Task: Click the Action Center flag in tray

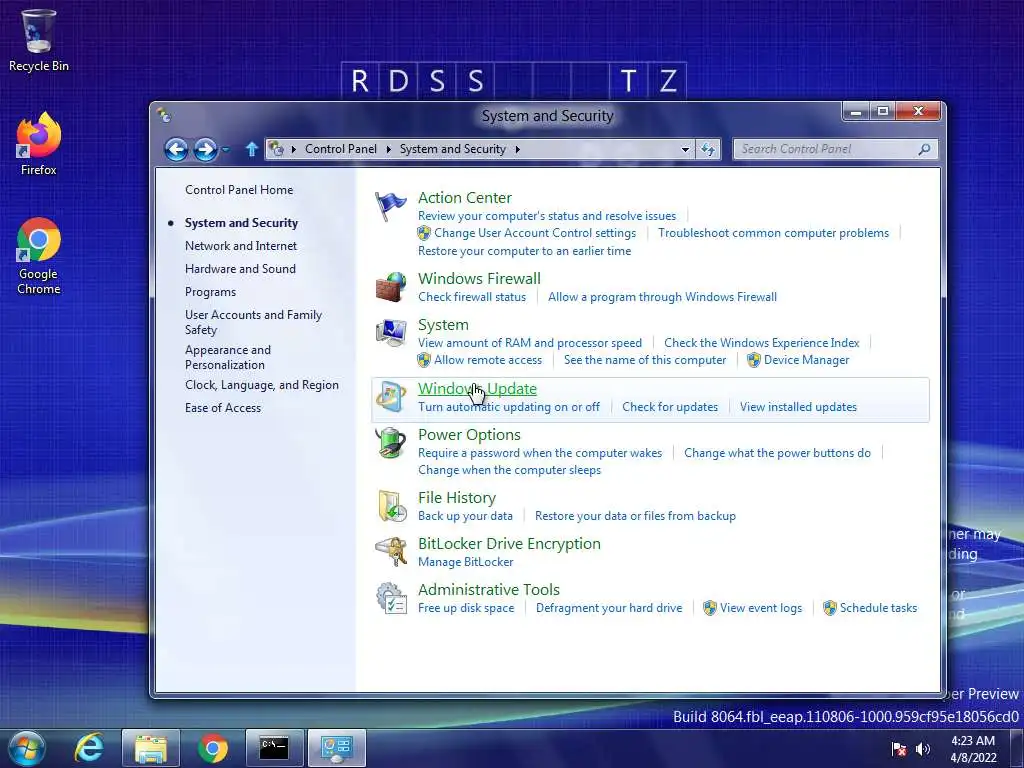Action: [x=899, y=749]
